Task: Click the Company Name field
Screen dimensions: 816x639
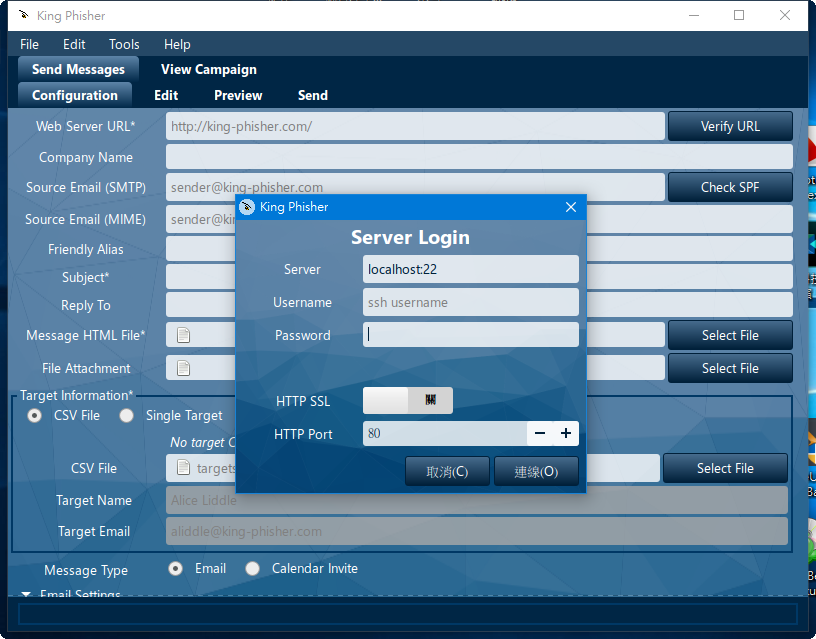Action: [479, 157]
